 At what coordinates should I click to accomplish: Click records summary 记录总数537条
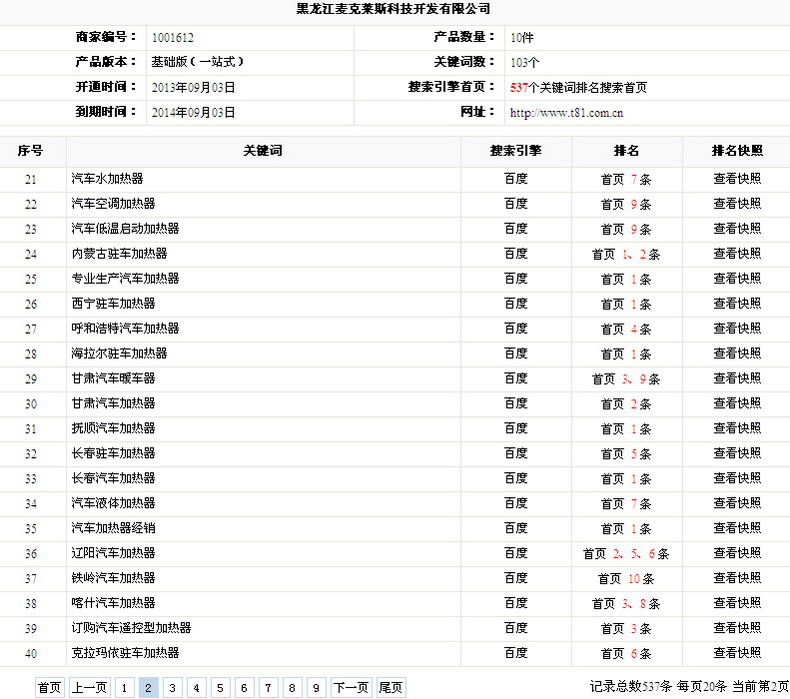click(x=631, y=686)
